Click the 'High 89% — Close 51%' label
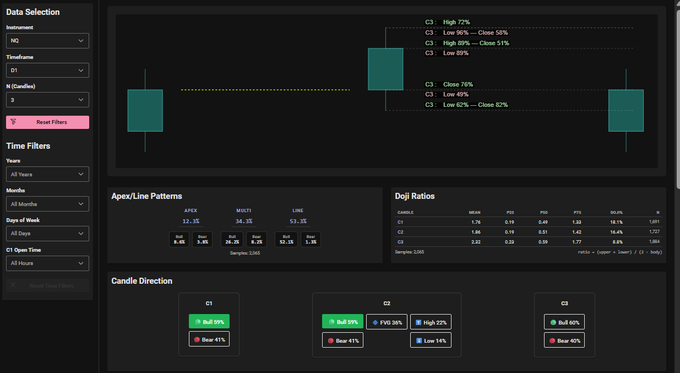This screenshot has height=373, width=680. click(x=476, y=43)
